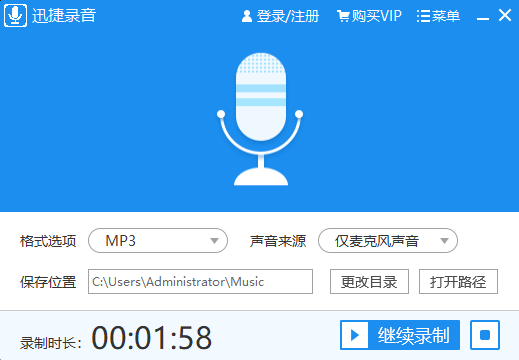The image size is (519, 360).
Task: Close the 迅捷录音 window
Action: click(x=505, y=15)
